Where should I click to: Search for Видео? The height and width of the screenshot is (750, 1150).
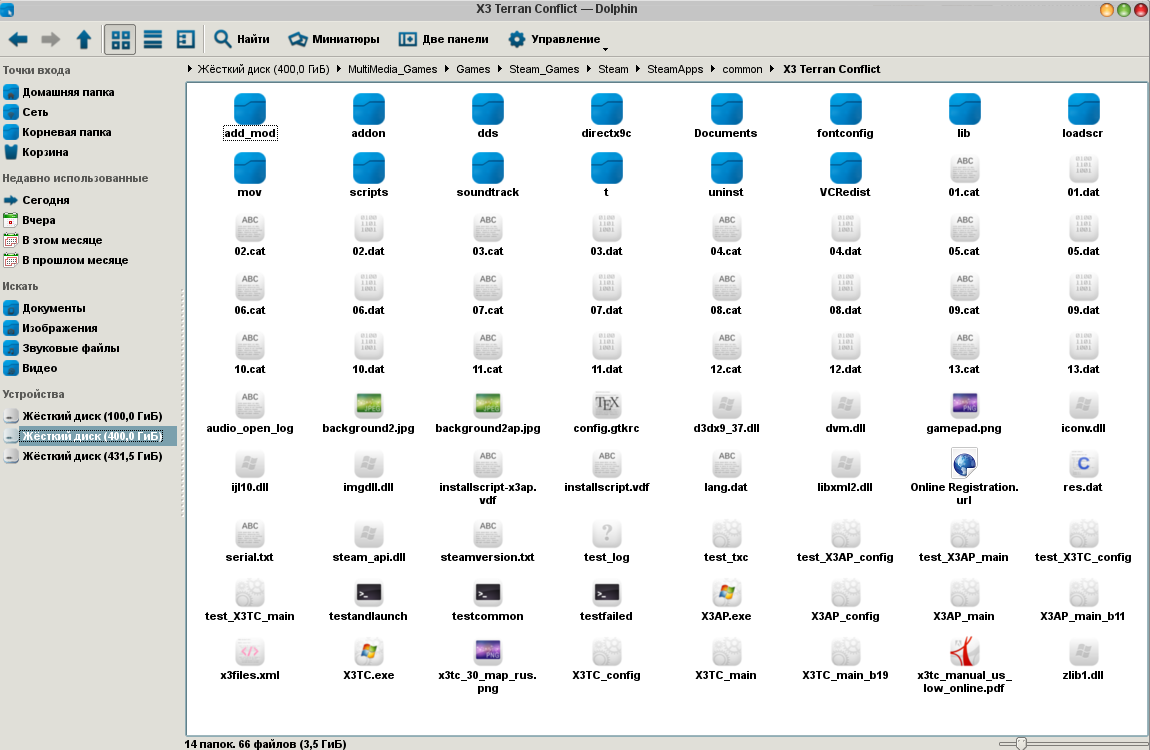31,368
